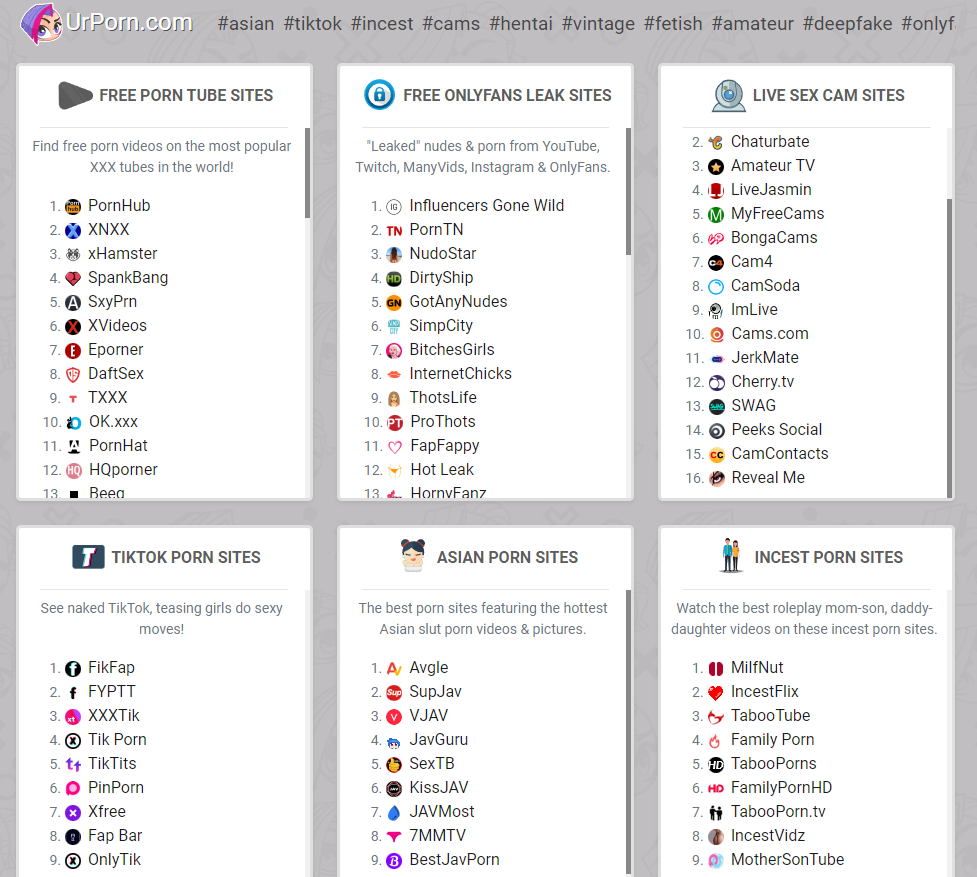Open the #asian hashtag category
977x877 pixels.
click(x=246, y=24)
